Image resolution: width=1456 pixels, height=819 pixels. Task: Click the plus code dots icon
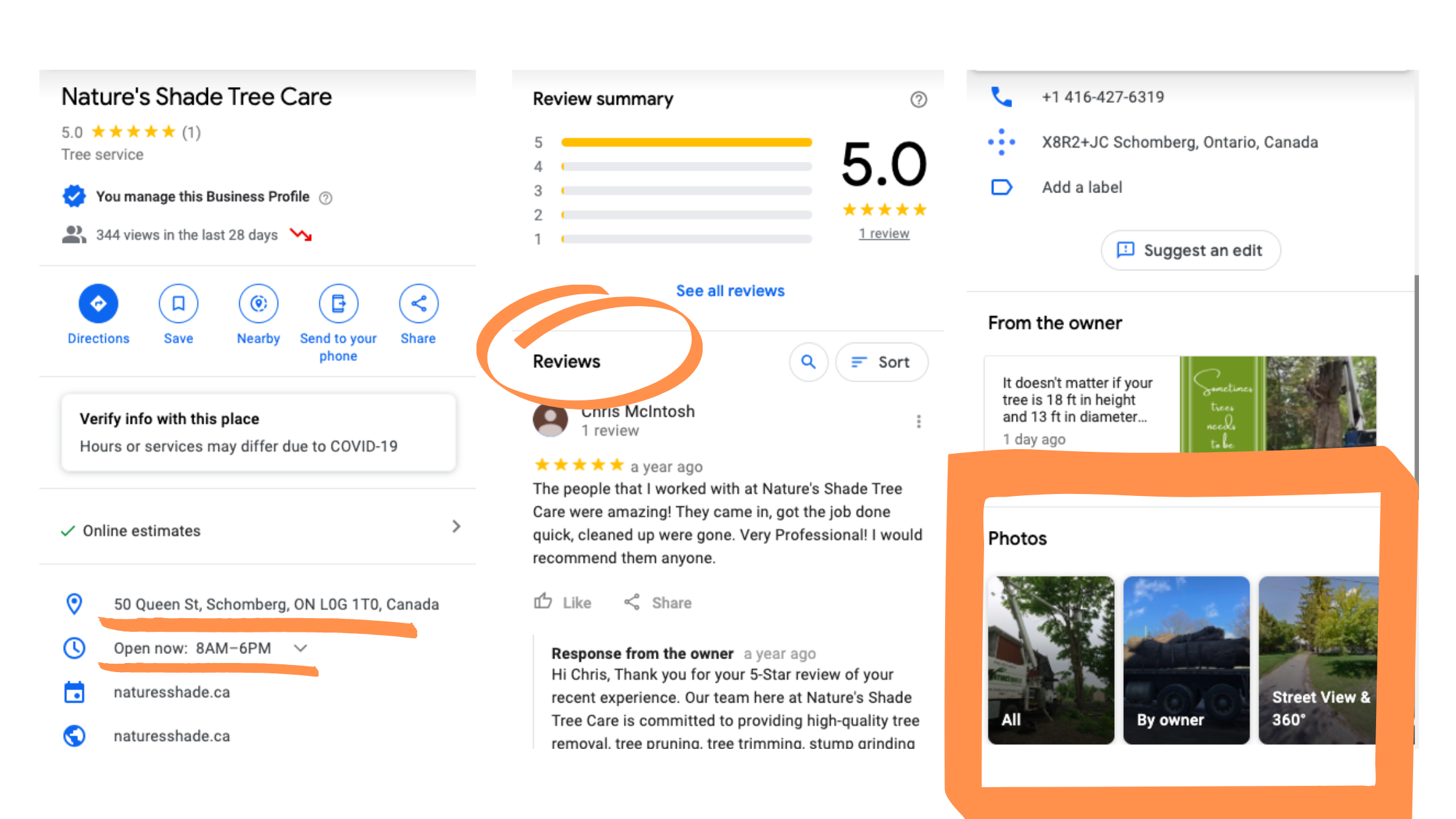click(1001, 142)
